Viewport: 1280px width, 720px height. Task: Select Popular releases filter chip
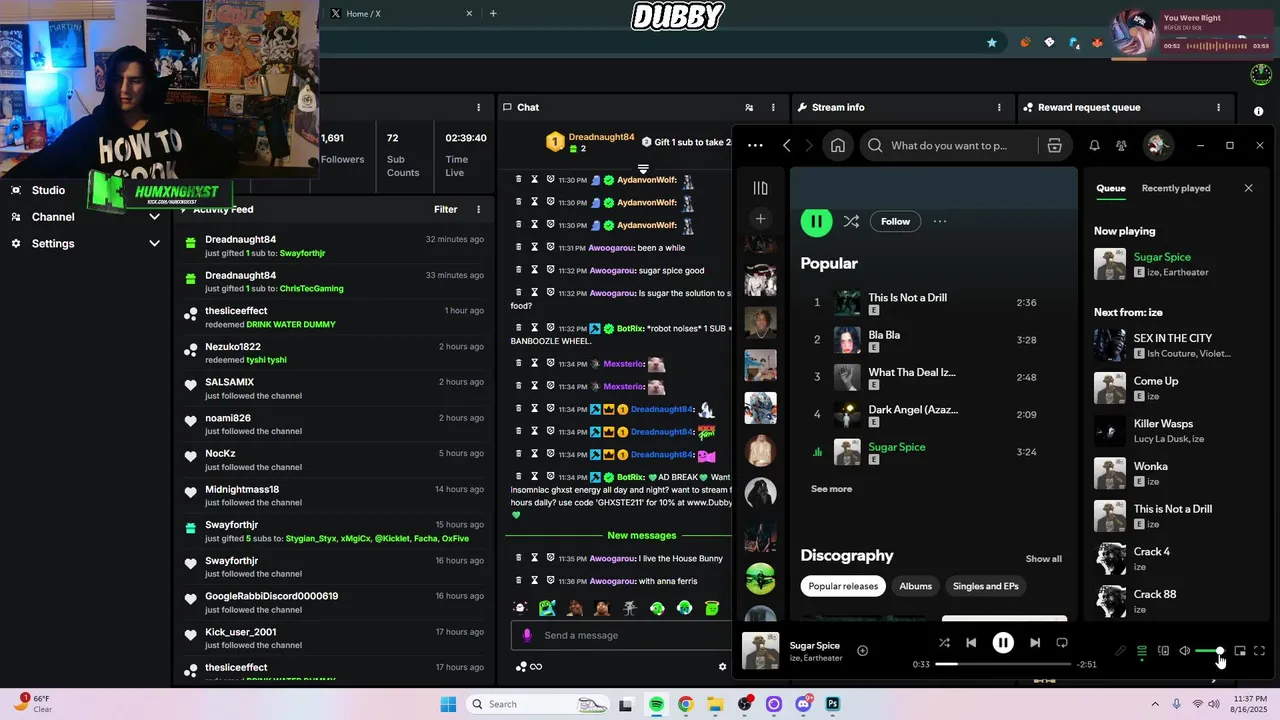click(x=843, y=586)
